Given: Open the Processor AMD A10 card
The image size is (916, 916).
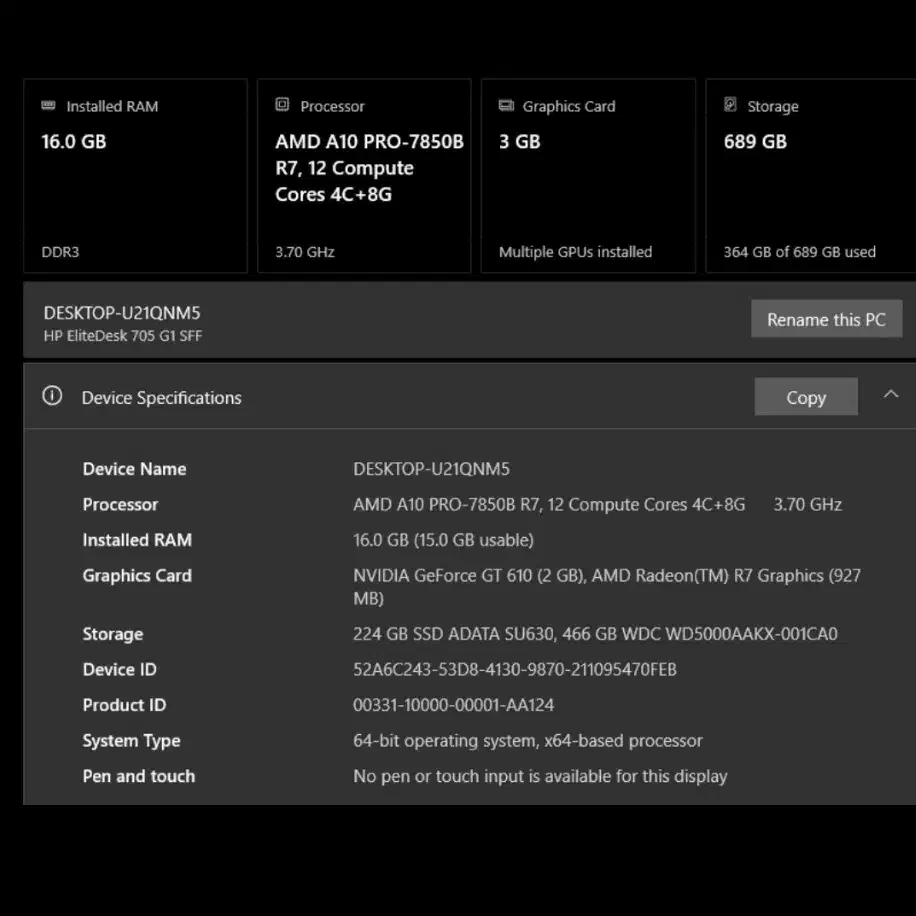Looking at the screenshot, I should pyautogui.click(x=365, y=176).
